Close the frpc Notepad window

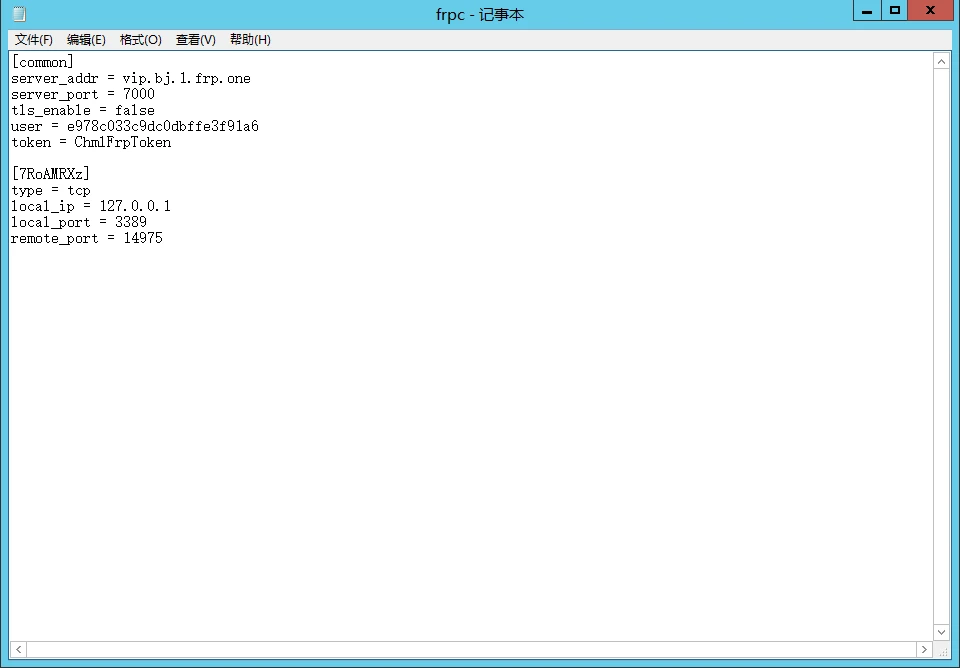pos(931,10)
